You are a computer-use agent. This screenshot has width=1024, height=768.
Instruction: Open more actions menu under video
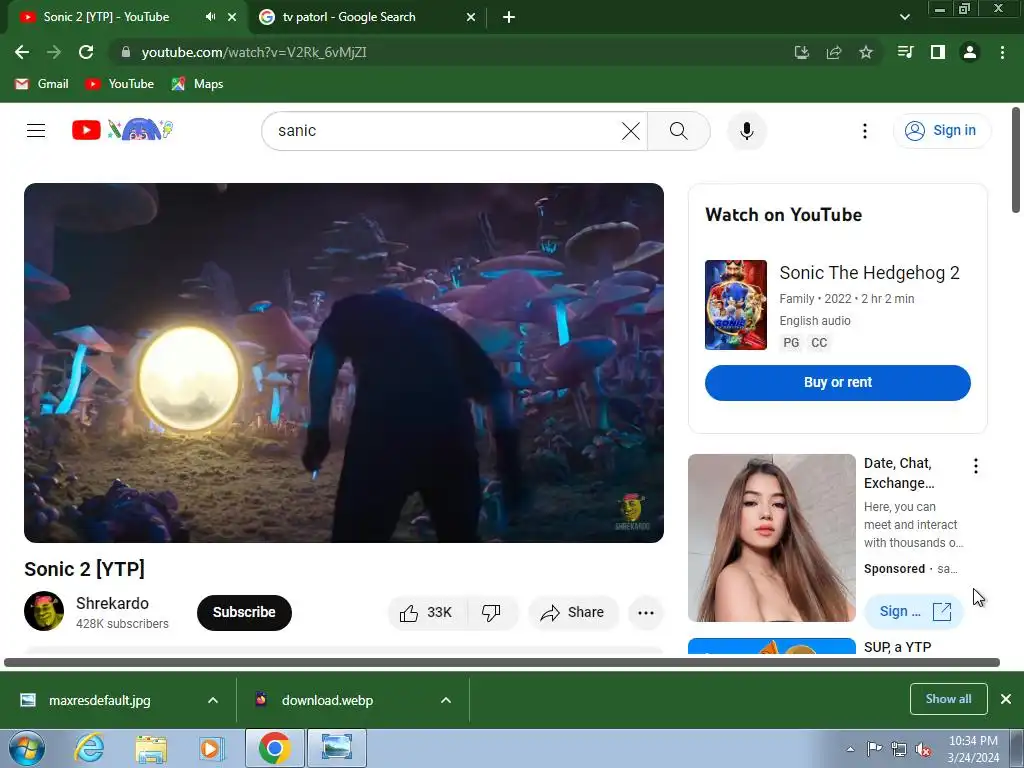[646, 613]
